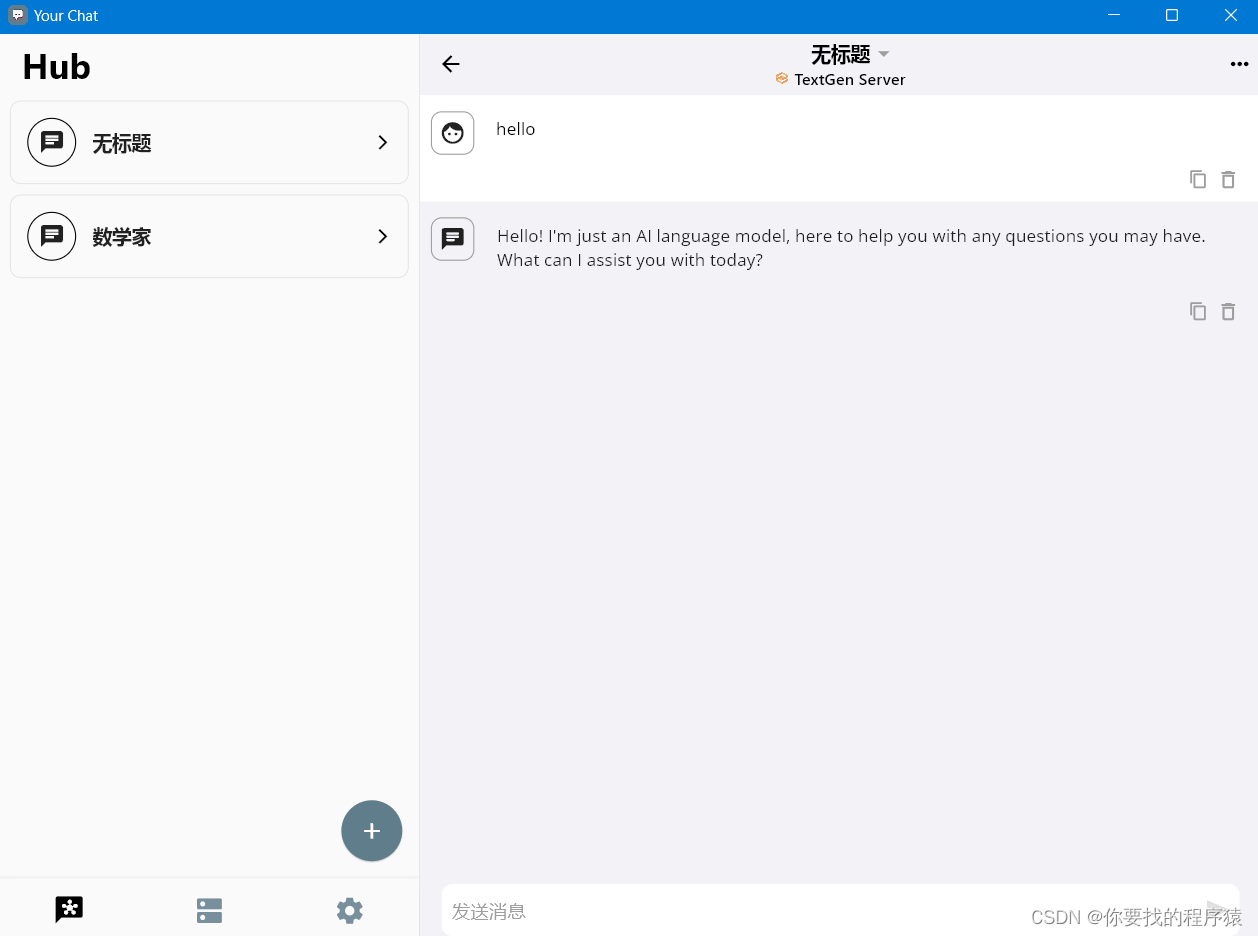
Task: Minimize the Your Chat window
Action: (x=1113, y=16)
